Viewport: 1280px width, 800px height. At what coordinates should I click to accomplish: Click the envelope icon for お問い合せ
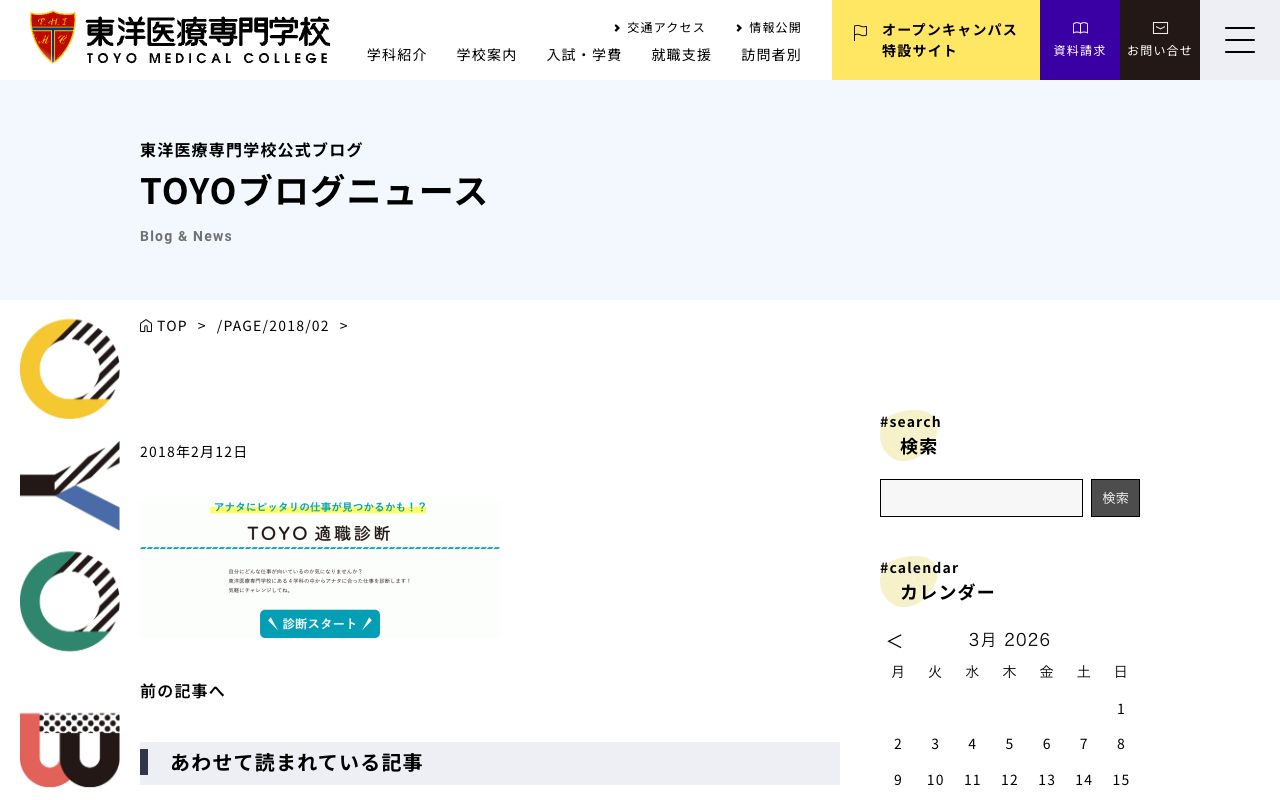click(x=1160, y=28)
